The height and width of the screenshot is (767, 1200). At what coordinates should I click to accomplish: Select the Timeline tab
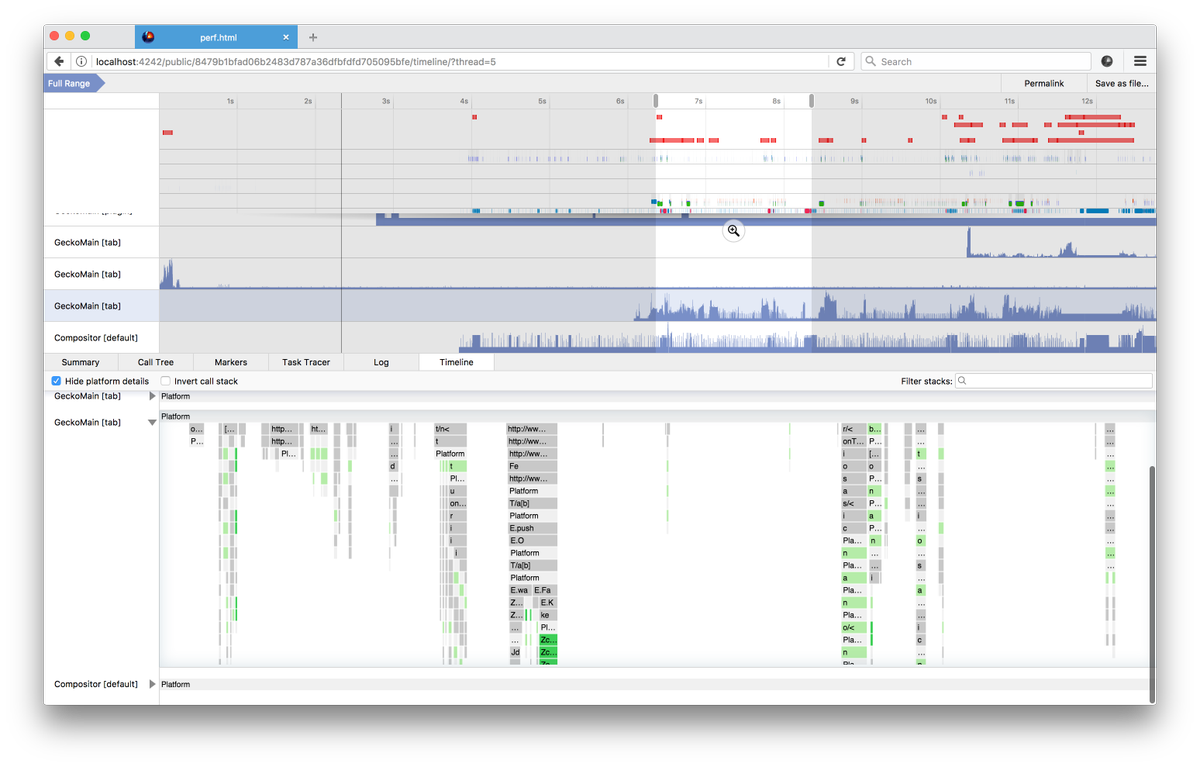456,362
